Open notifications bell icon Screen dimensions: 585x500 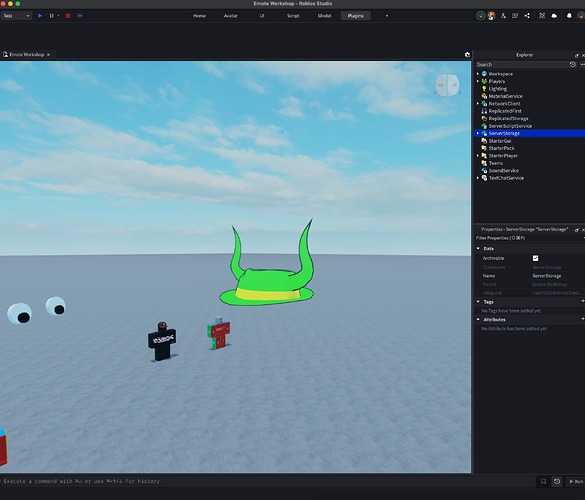[569, 16]
